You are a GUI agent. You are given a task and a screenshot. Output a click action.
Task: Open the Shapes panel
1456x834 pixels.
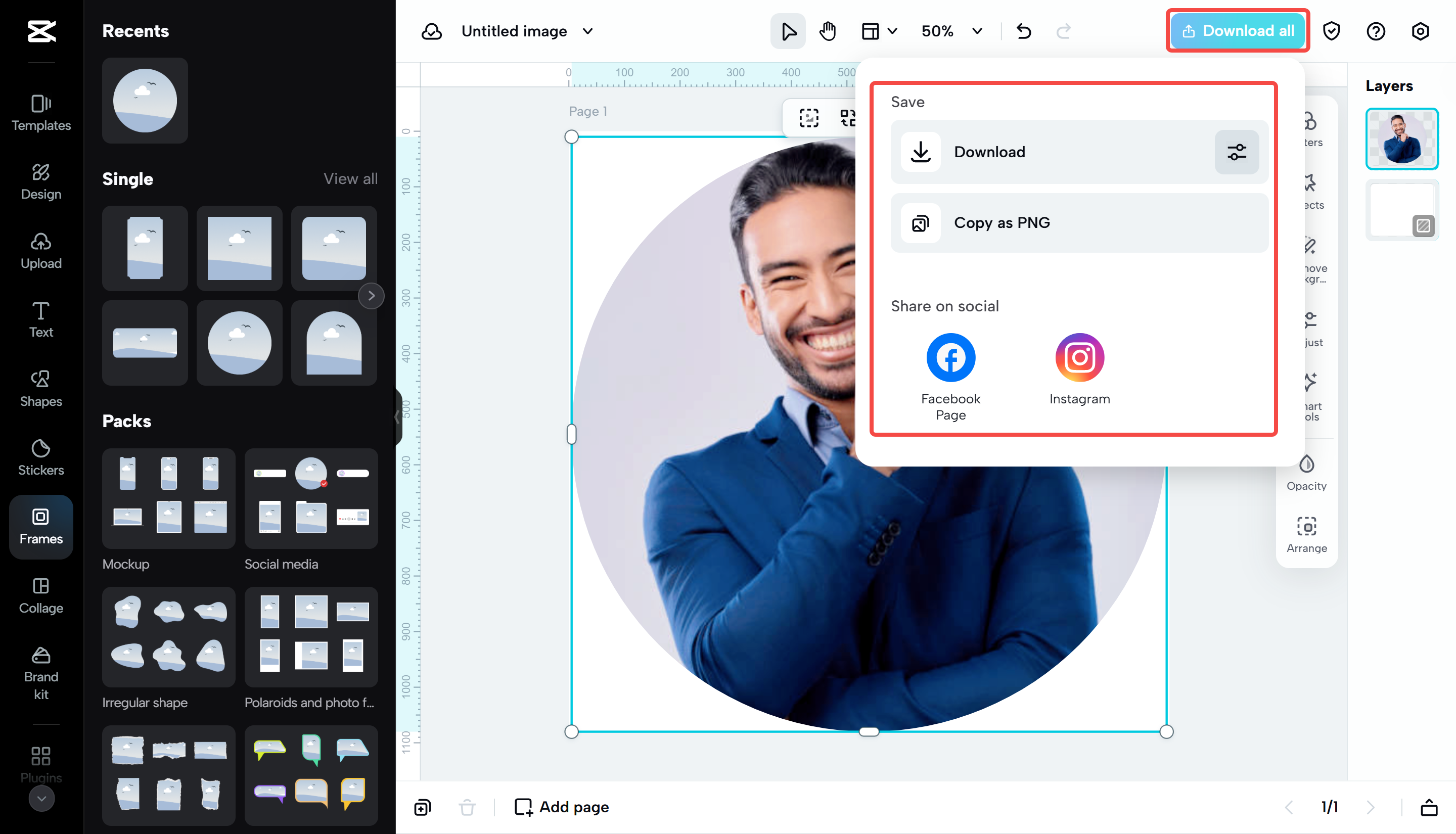pyautogui.click(x=40, y=388)
